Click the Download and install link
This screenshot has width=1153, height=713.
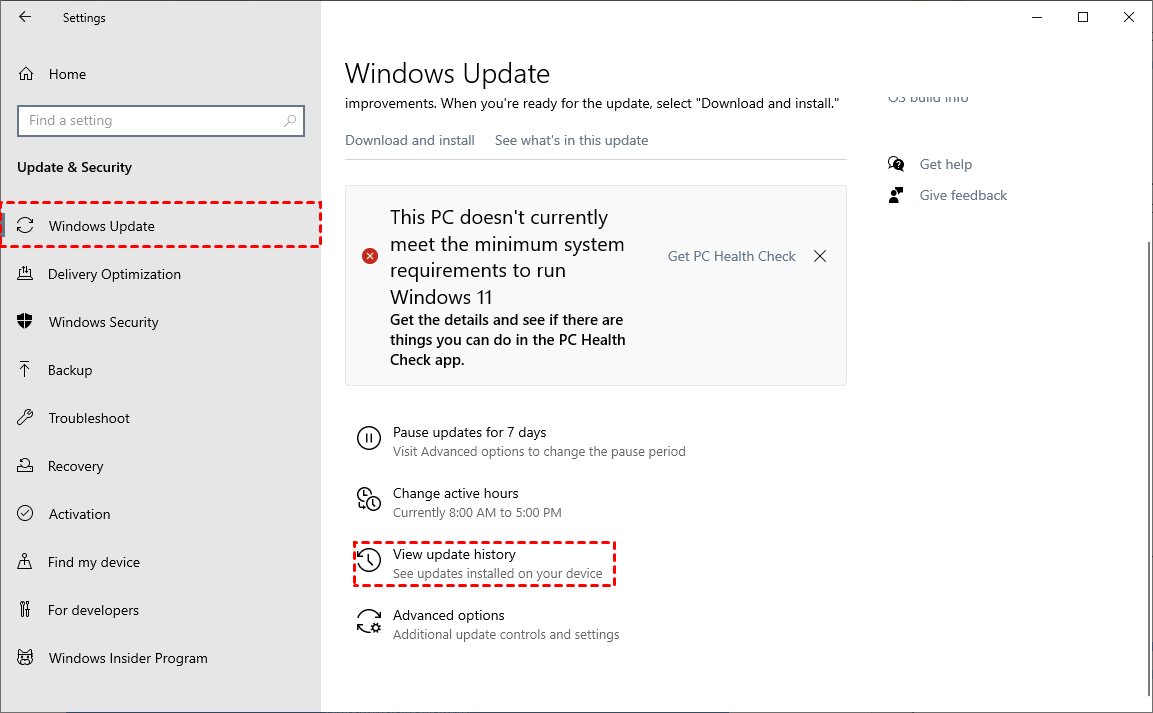coord(410,140)
